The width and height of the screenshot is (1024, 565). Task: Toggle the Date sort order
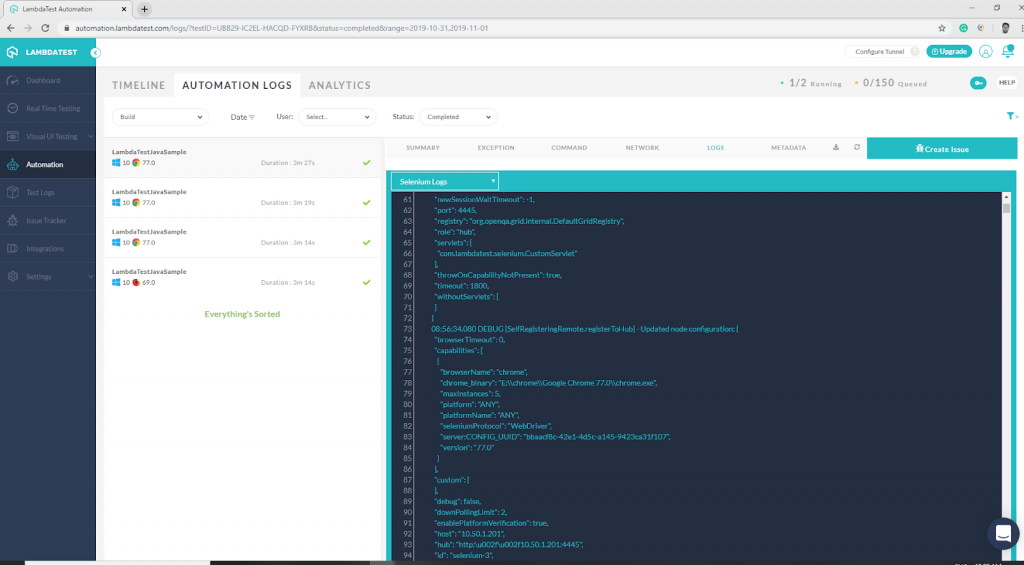(243, 117)
